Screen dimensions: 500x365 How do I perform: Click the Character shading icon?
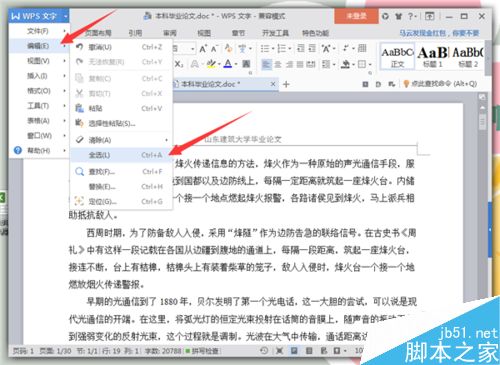[x=246, y=64]
